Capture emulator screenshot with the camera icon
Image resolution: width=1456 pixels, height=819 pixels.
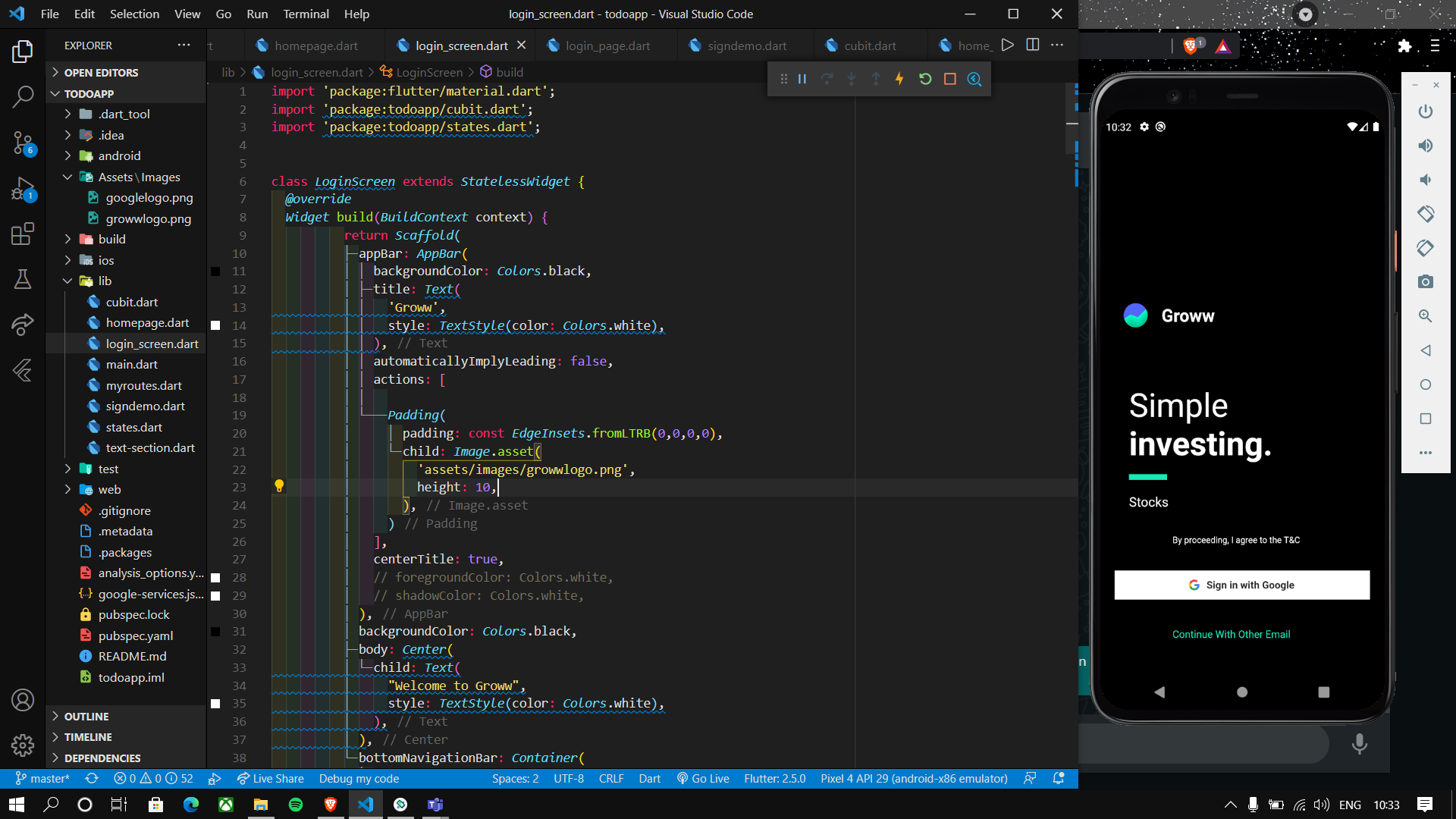pos(1426,281)
